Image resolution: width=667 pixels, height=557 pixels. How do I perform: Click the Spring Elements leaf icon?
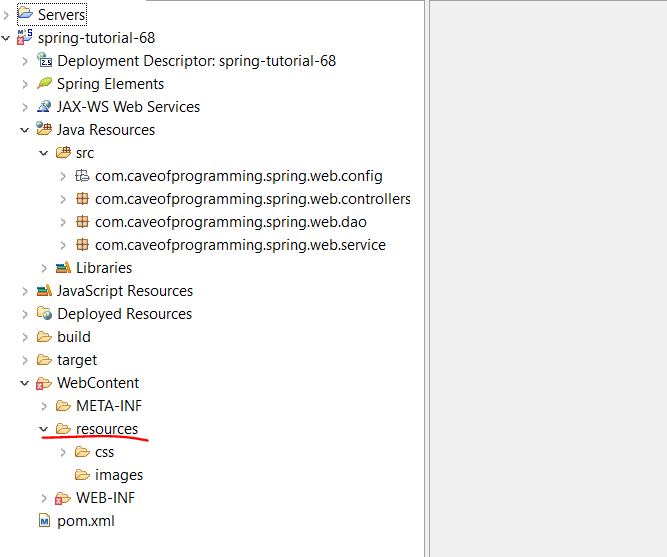pos(44,83)
